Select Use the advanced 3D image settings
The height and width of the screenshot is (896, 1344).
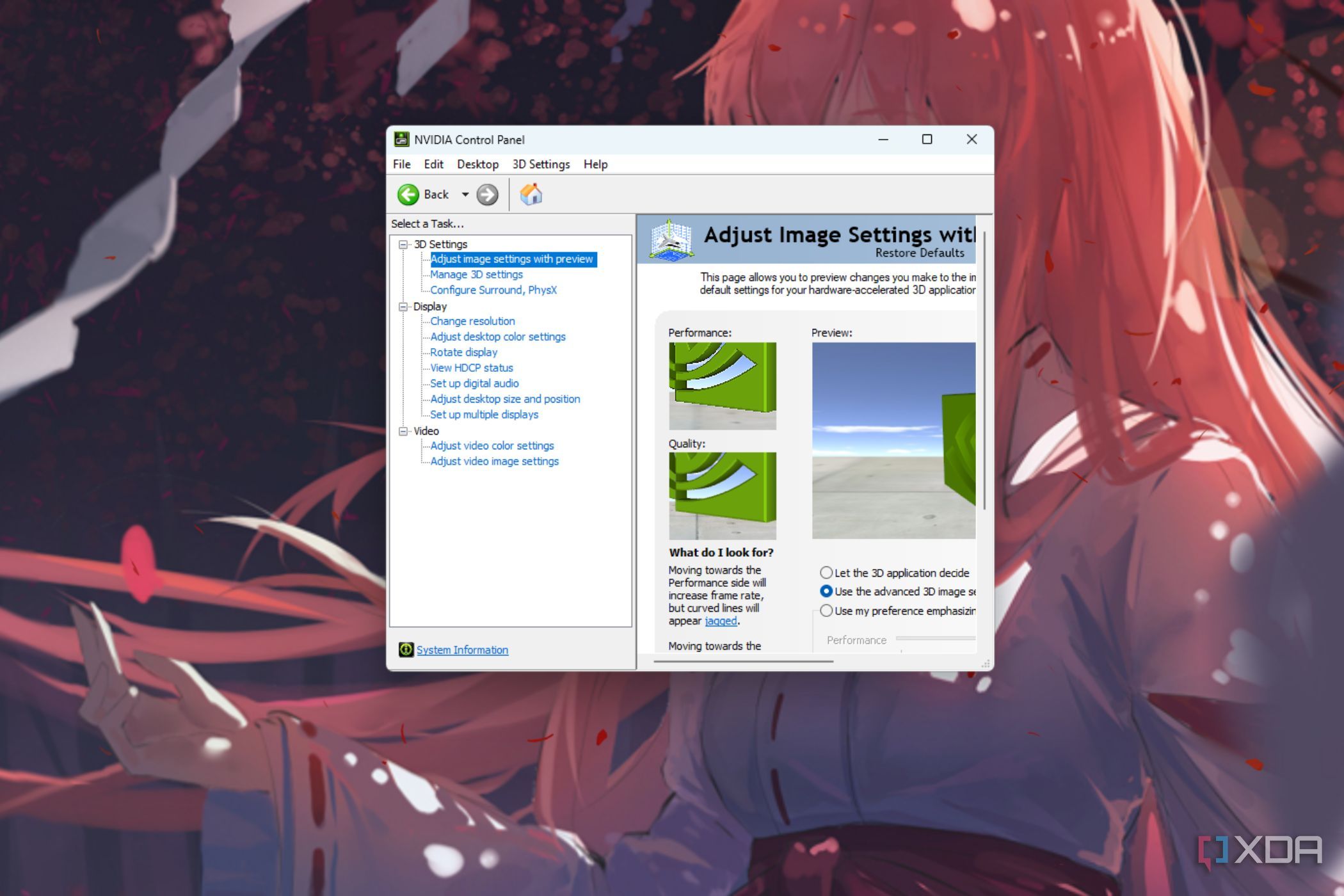click(826, 591)
